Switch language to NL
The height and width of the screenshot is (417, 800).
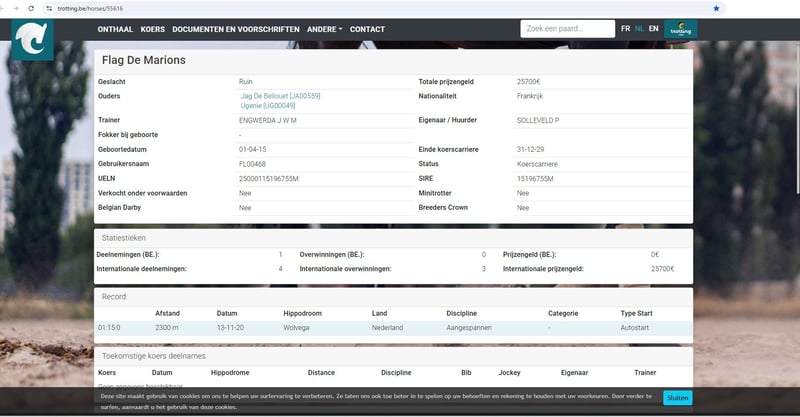[x=639, y=29]
